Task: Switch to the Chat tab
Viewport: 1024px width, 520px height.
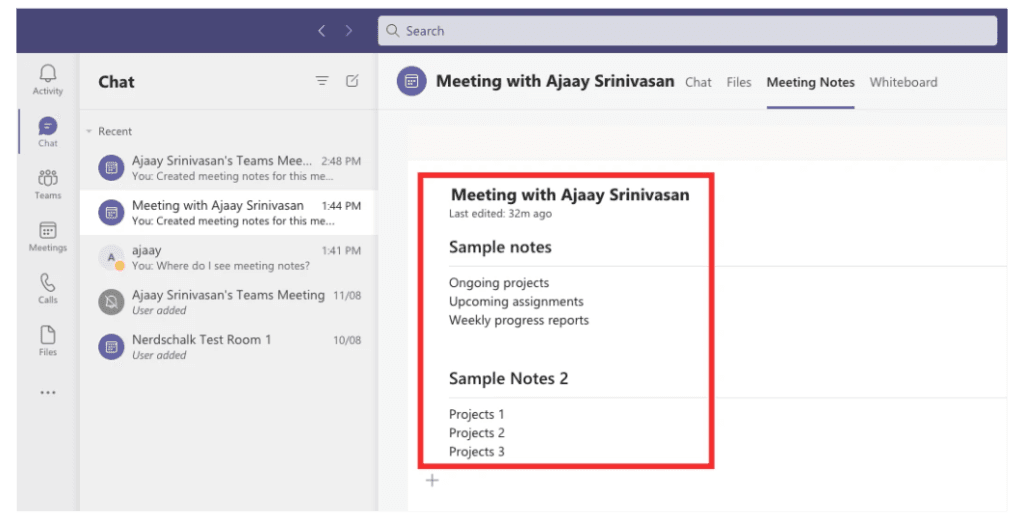Action: [698, 82]
